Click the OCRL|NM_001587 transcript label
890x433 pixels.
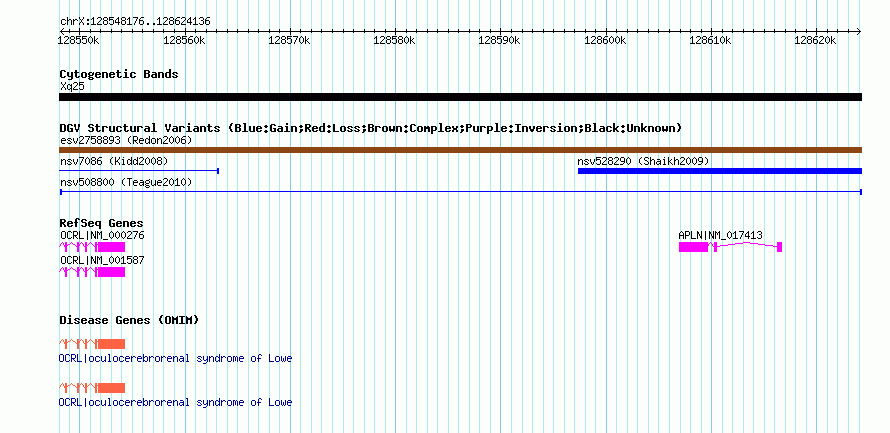102,260
